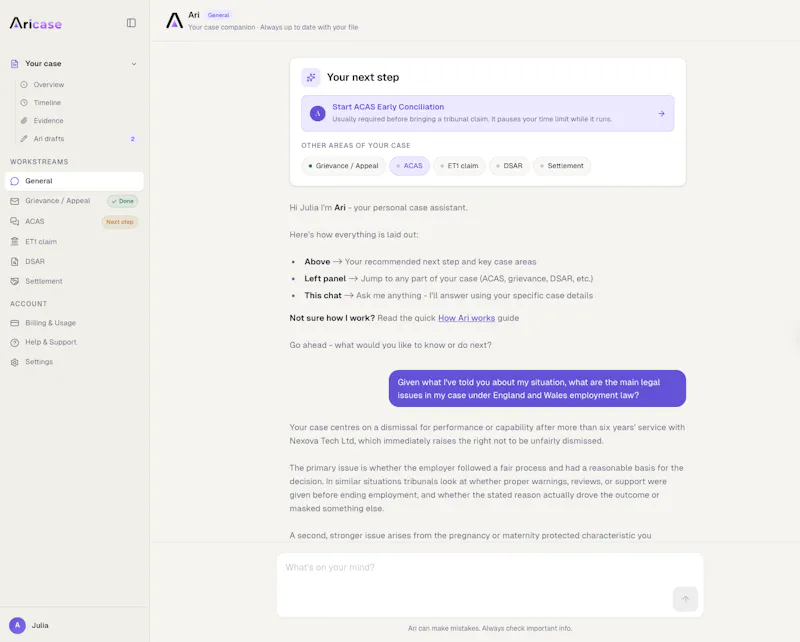Click the Settlement handshake icon

[x=14, y=281]
